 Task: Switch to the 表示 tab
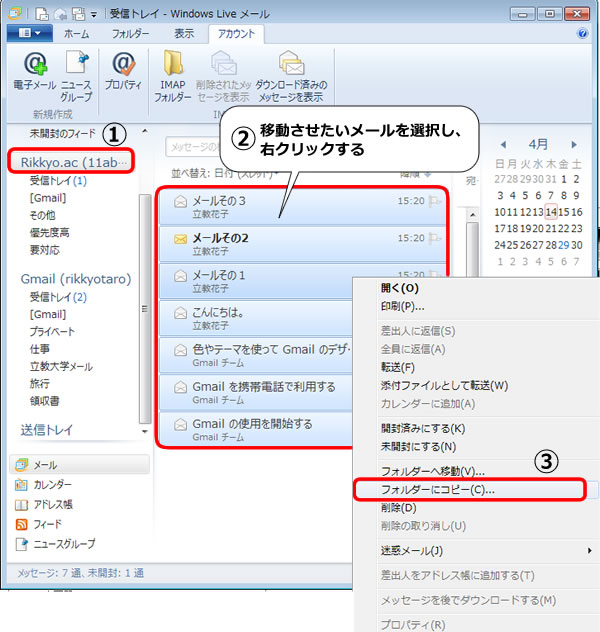coord(184,33)
